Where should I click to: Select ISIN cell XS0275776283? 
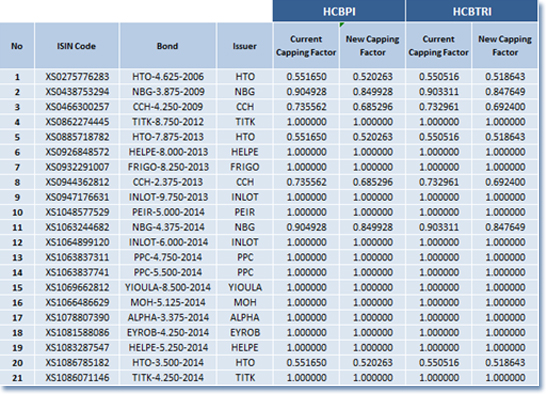point(77,77)
